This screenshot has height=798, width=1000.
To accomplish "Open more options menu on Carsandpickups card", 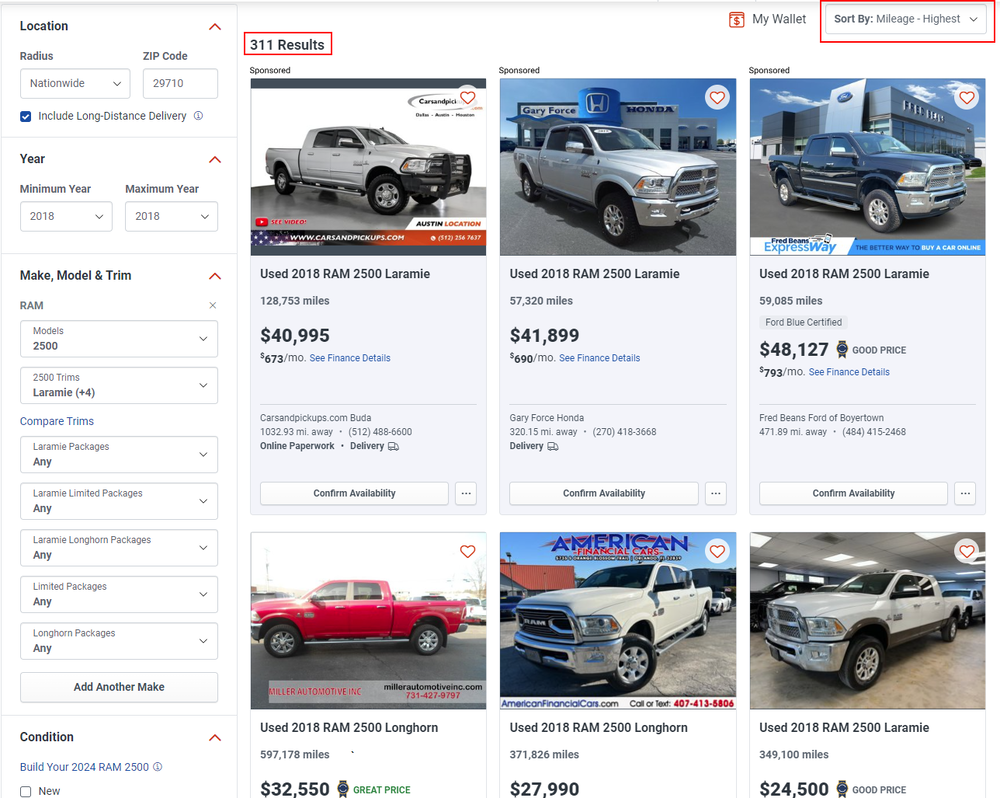I will click(x=466, y=493).
